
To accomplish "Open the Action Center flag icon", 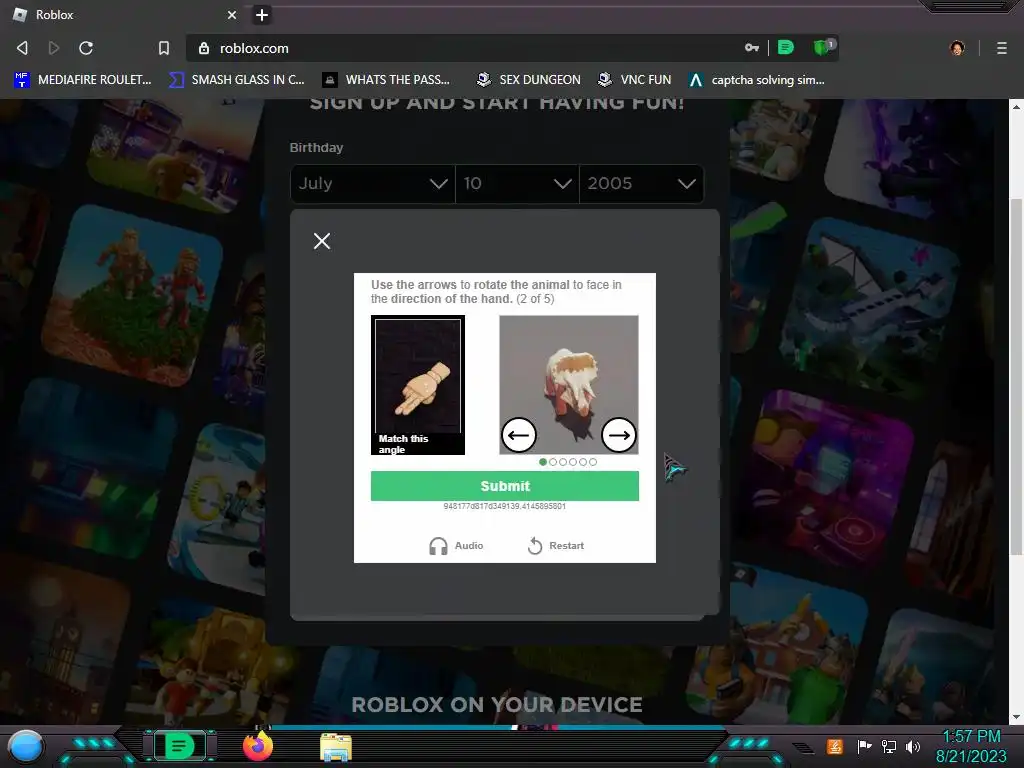I will 864,746.
